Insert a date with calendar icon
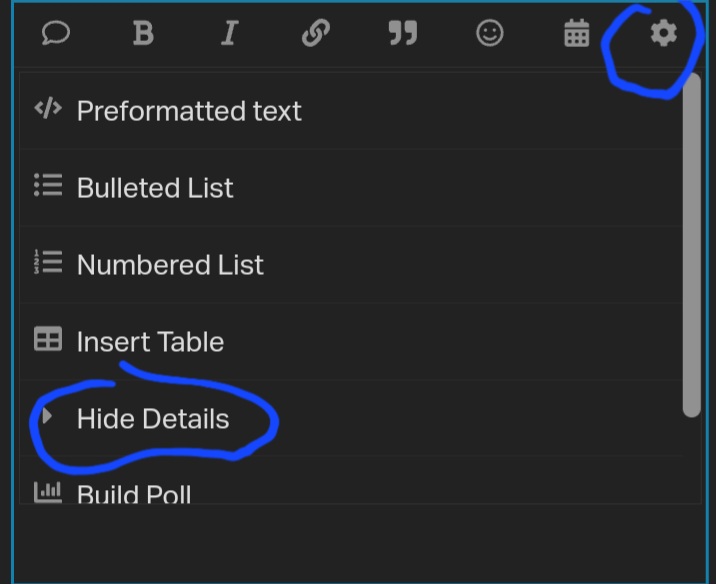This screenshot has height=584, width=716. pos(577,34)
